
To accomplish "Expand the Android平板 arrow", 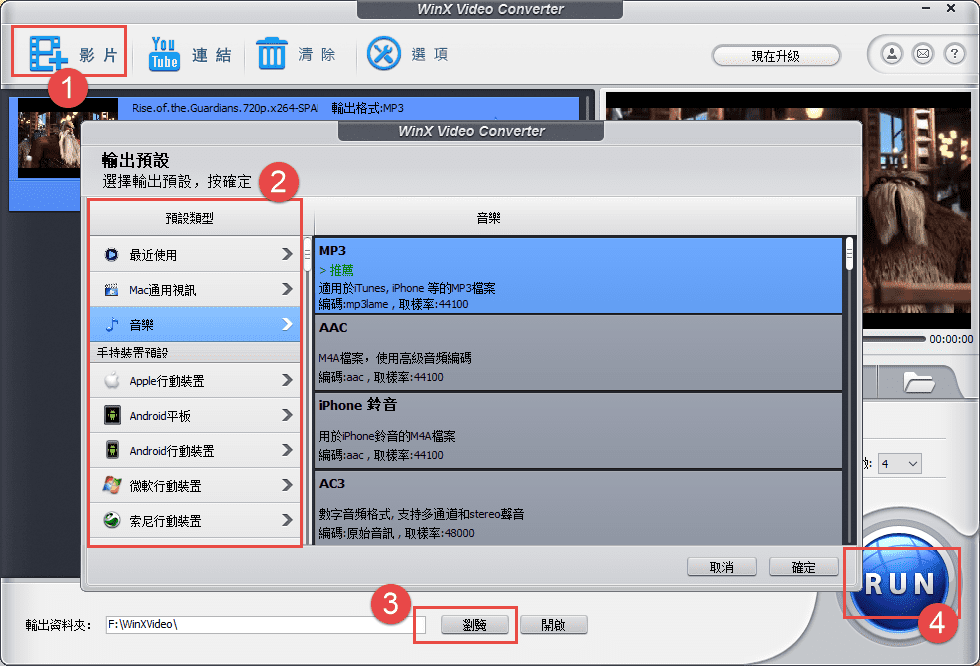I will 287,415.
